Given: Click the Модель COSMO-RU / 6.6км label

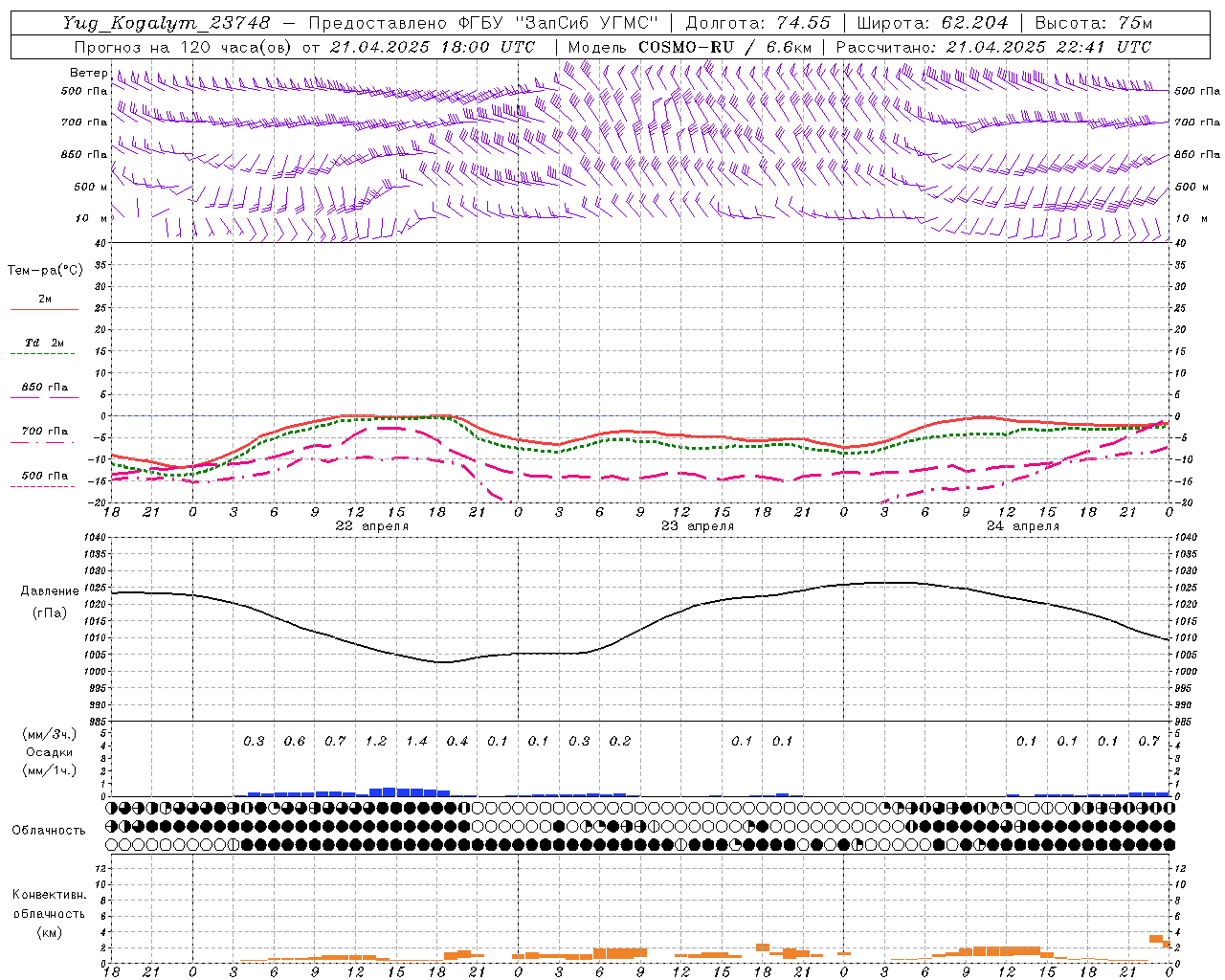Looking at the screenshot, I should click(x=690, y=47).
